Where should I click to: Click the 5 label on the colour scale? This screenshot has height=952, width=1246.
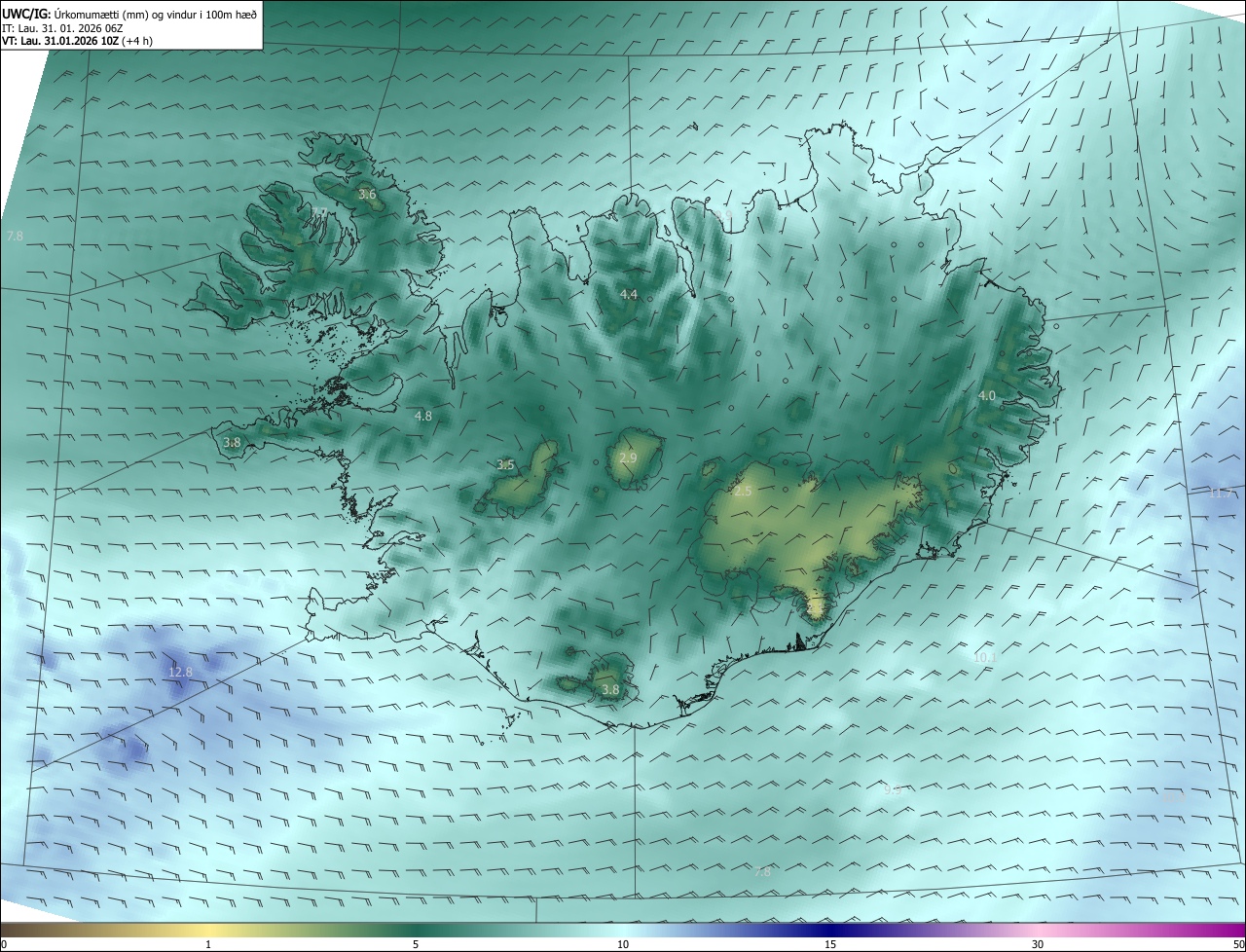click(x=416, y=944)
